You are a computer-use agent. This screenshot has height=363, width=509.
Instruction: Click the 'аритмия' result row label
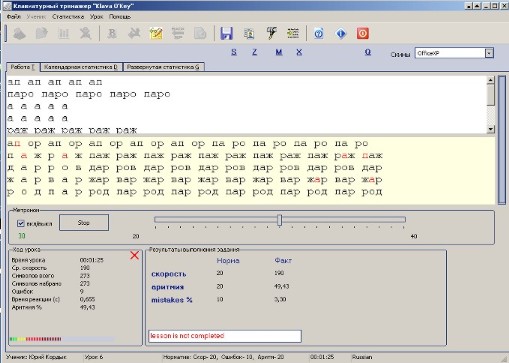[x=167, y=287]
